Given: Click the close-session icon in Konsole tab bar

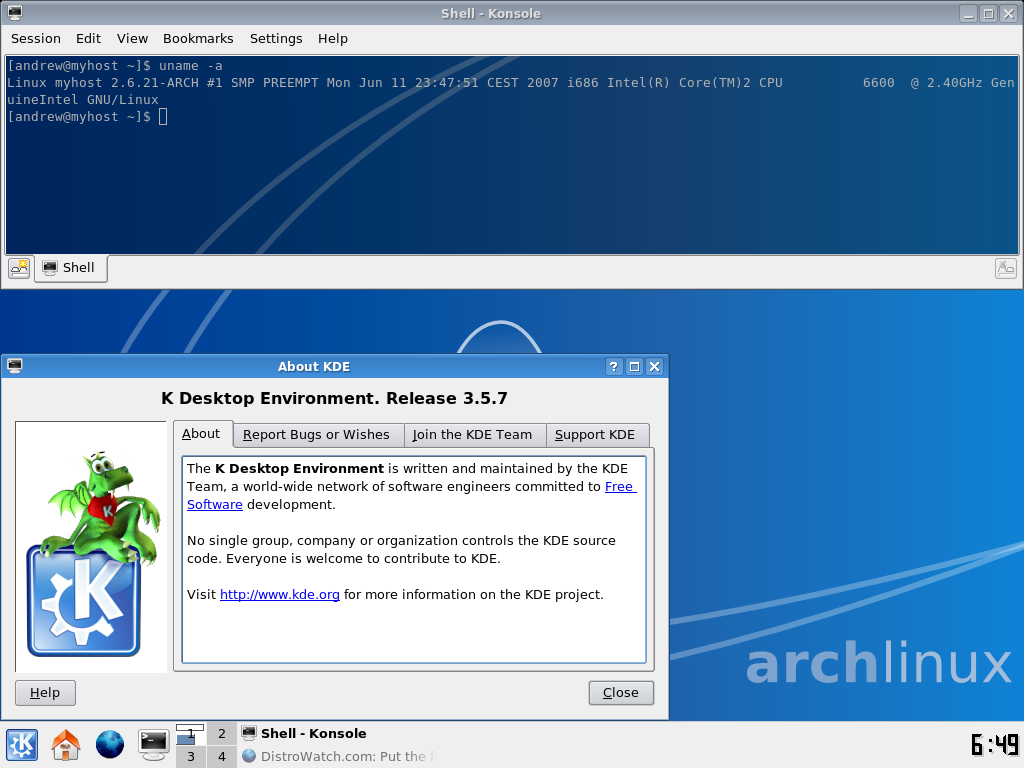Looking at the screenshot, I should (x=1006, y=268).
